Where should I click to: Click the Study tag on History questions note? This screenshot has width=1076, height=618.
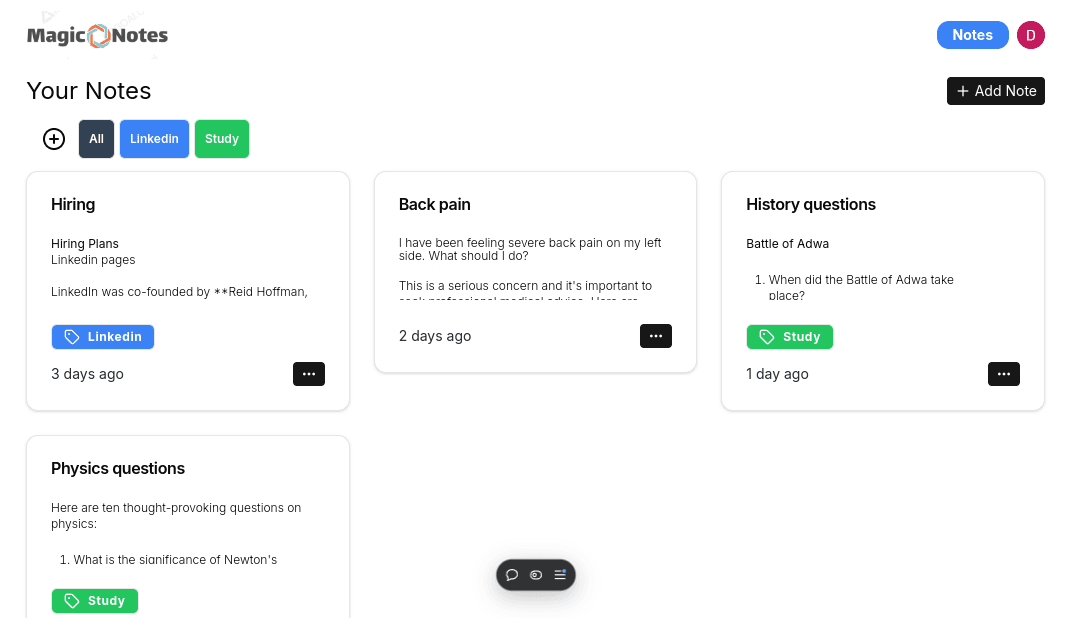[789, 337]
